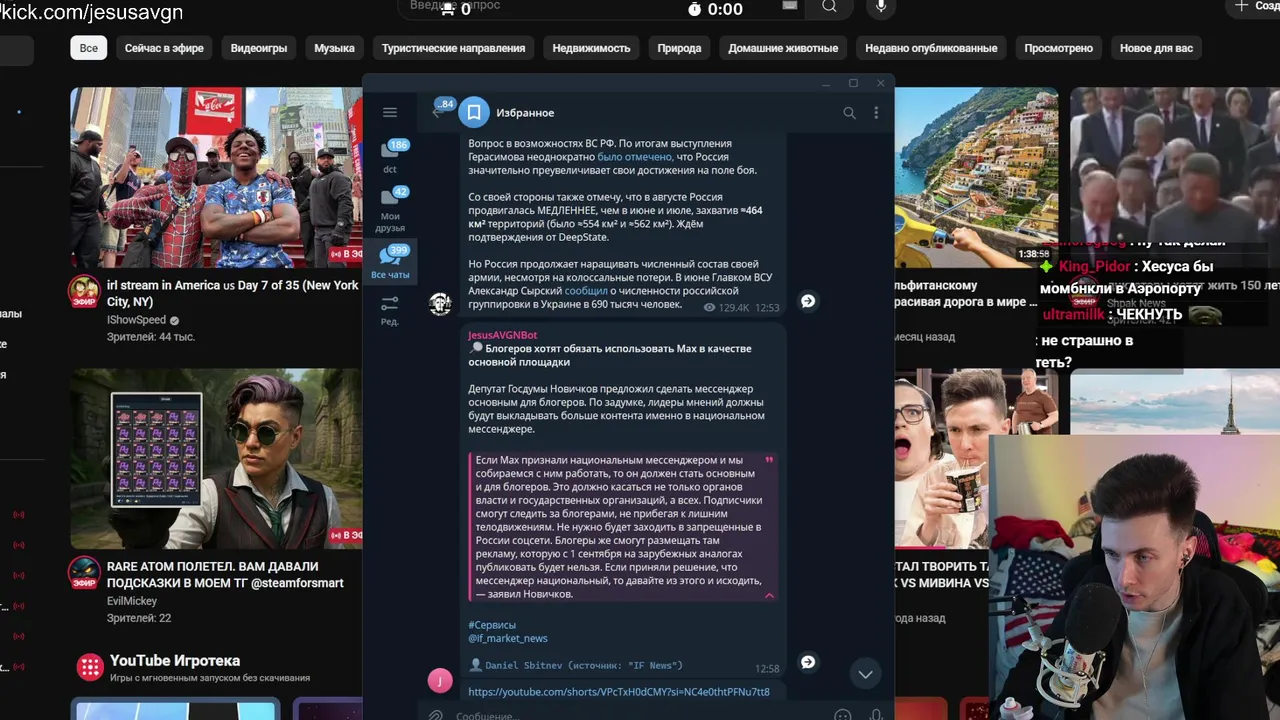Maximize the Telegram window
This screenshot has height=720, width=1280.
[853, 83]
